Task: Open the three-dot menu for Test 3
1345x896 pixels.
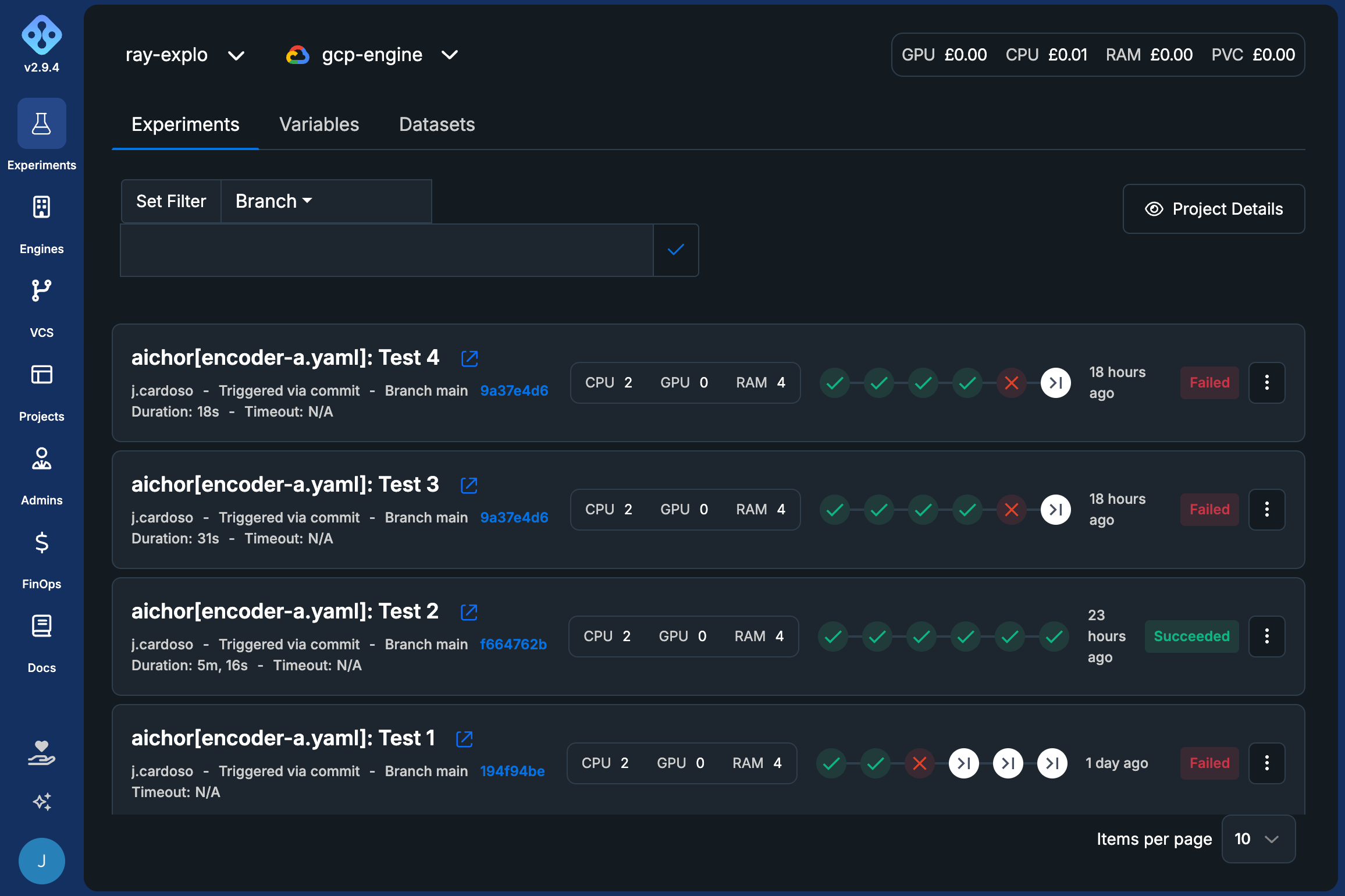Action: 1267,510
